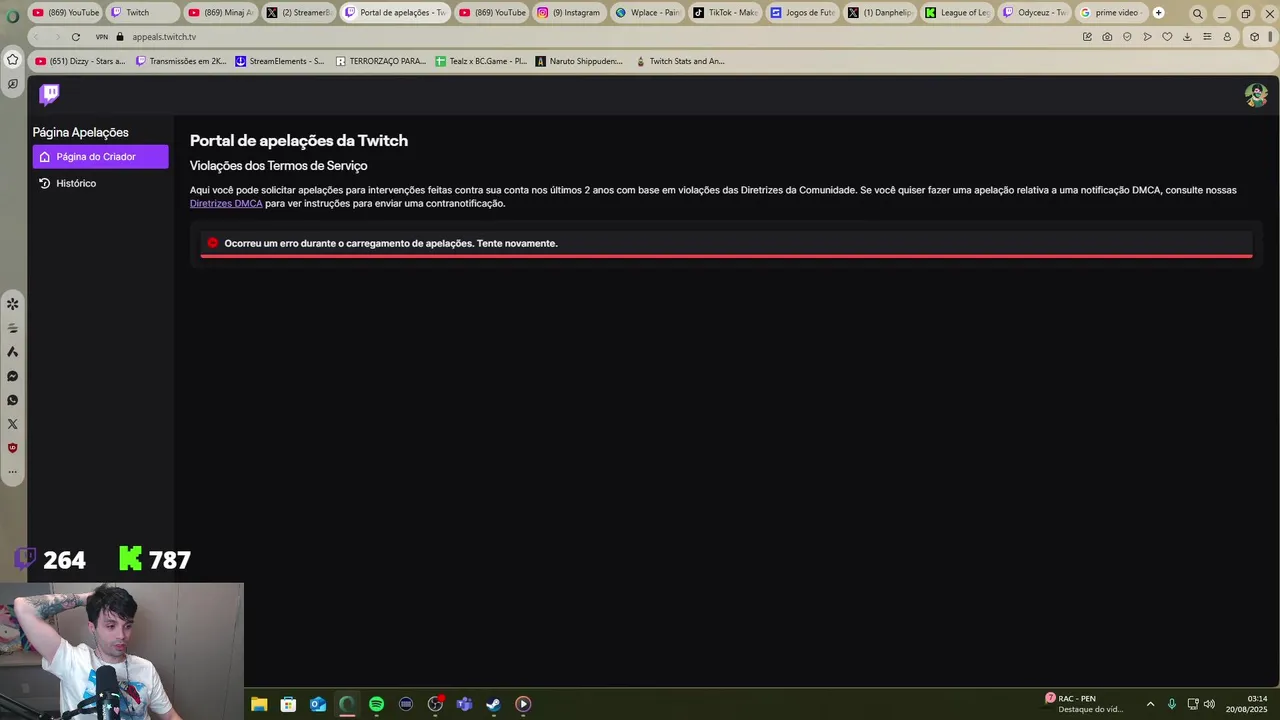Open the easy setup lines icon

click(x=1207, y=37)
